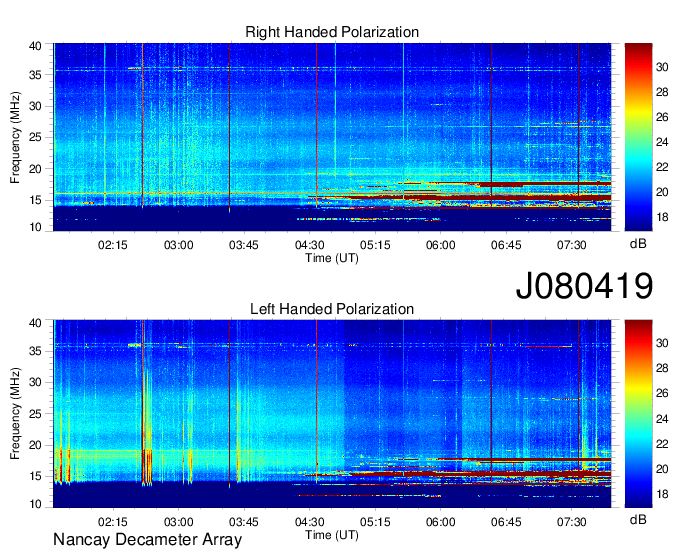Click the 25 MHz frequency tick of Left Handed plot

pos(35,414)
